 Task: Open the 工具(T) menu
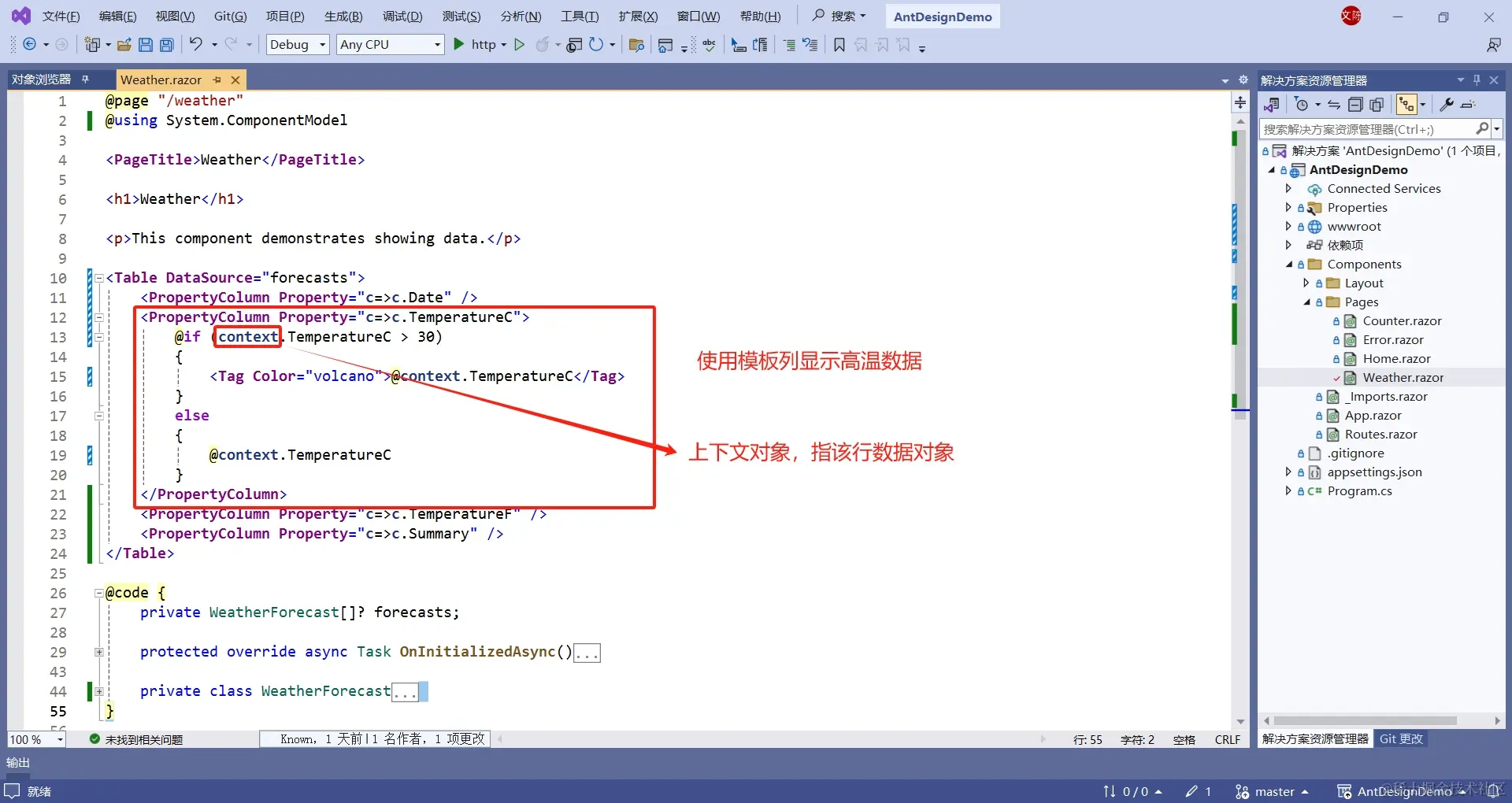point(580,17)
